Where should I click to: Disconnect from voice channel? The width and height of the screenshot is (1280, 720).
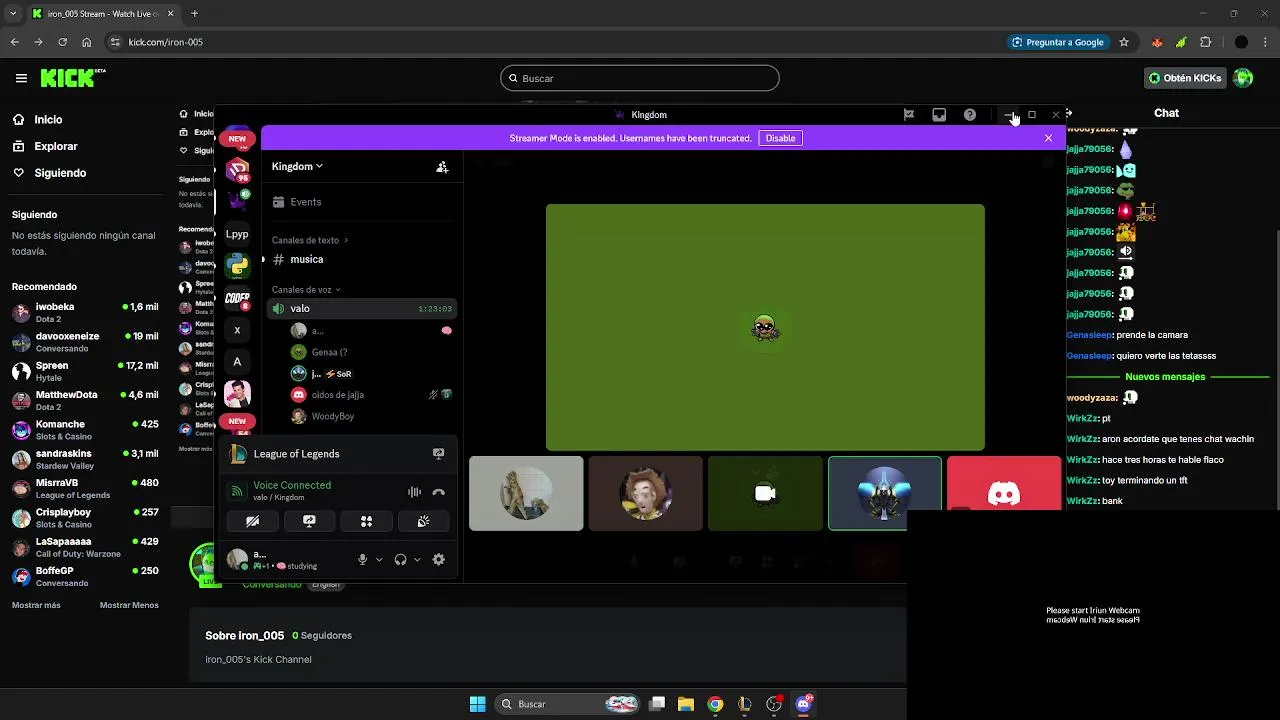(x=438, y=492)
